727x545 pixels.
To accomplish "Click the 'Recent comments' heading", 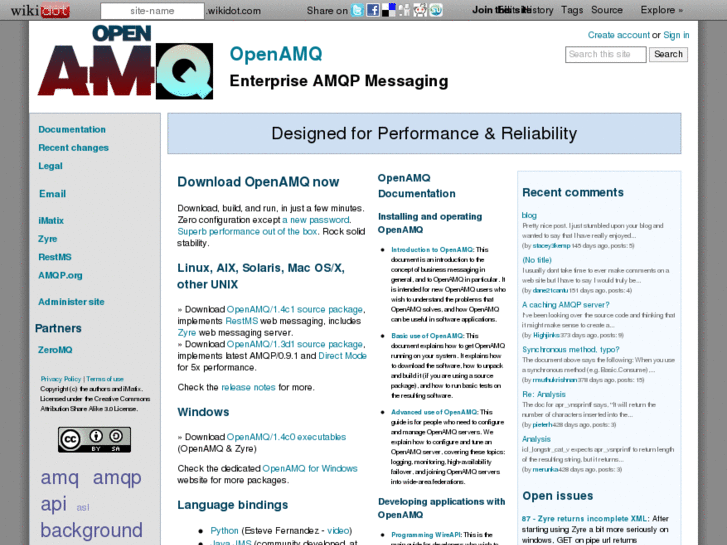I will coord(573,192).
